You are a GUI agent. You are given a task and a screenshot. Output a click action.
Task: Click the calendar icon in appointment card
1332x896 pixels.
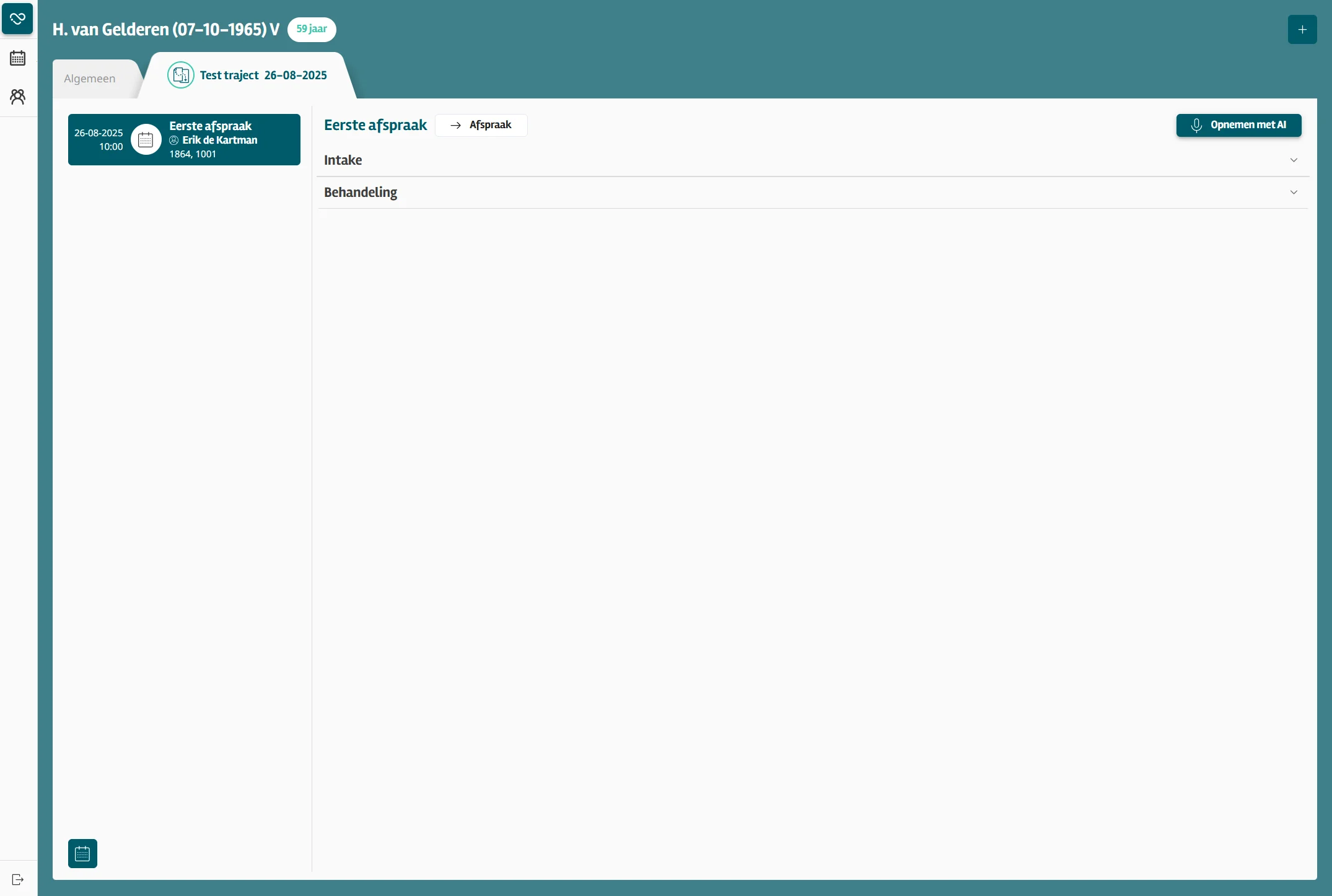pyautogui.click(x=146, y=140)
